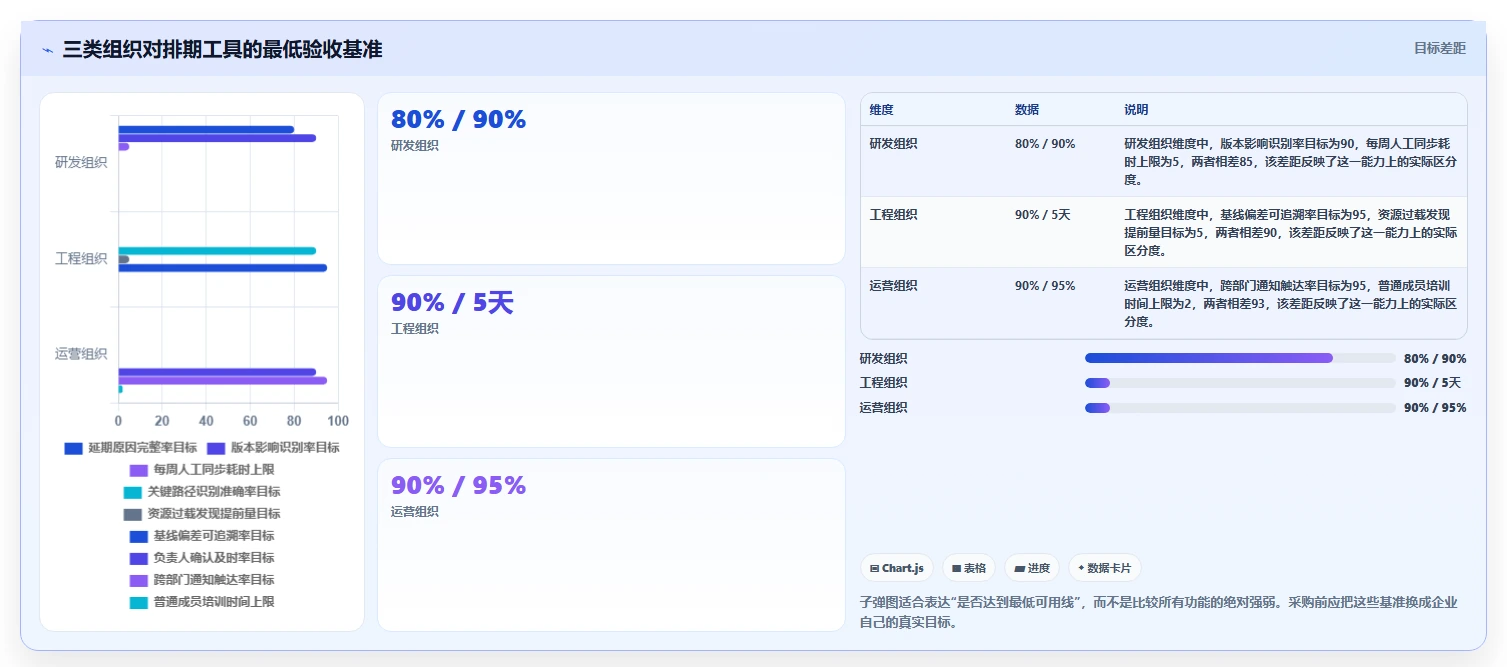Click the 表格 chip

[x=969, y=568]
